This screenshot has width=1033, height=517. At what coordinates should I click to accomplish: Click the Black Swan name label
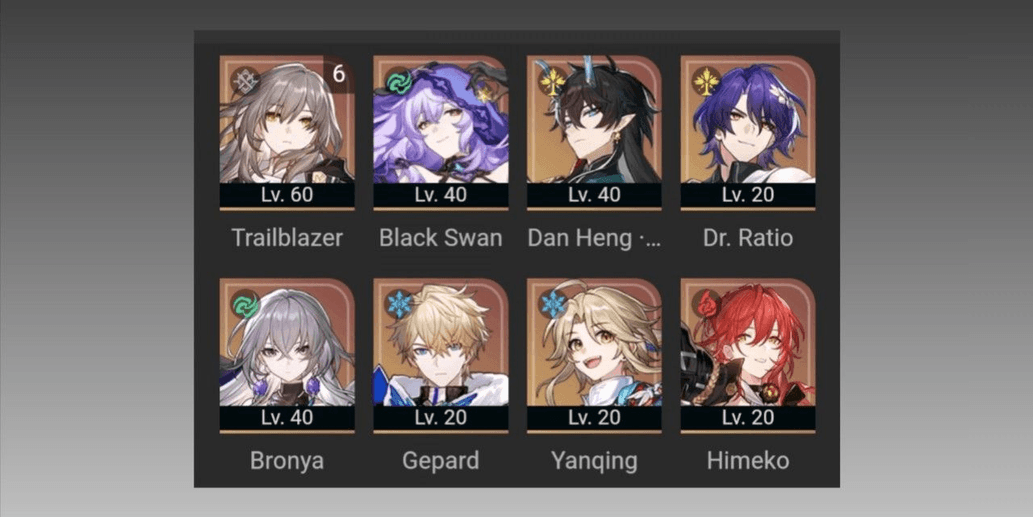click(x=441, y=238)
